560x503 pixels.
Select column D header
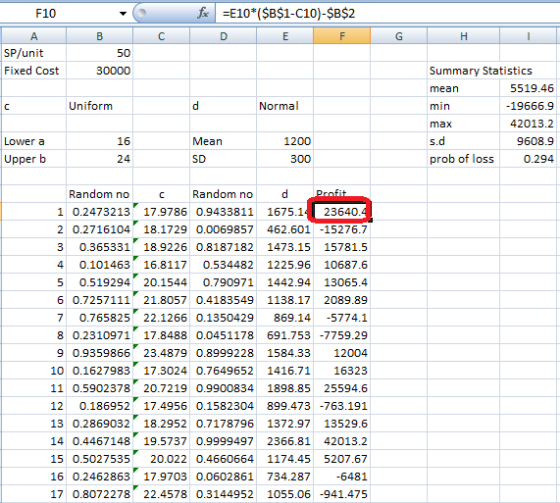[x=223, y=36]
